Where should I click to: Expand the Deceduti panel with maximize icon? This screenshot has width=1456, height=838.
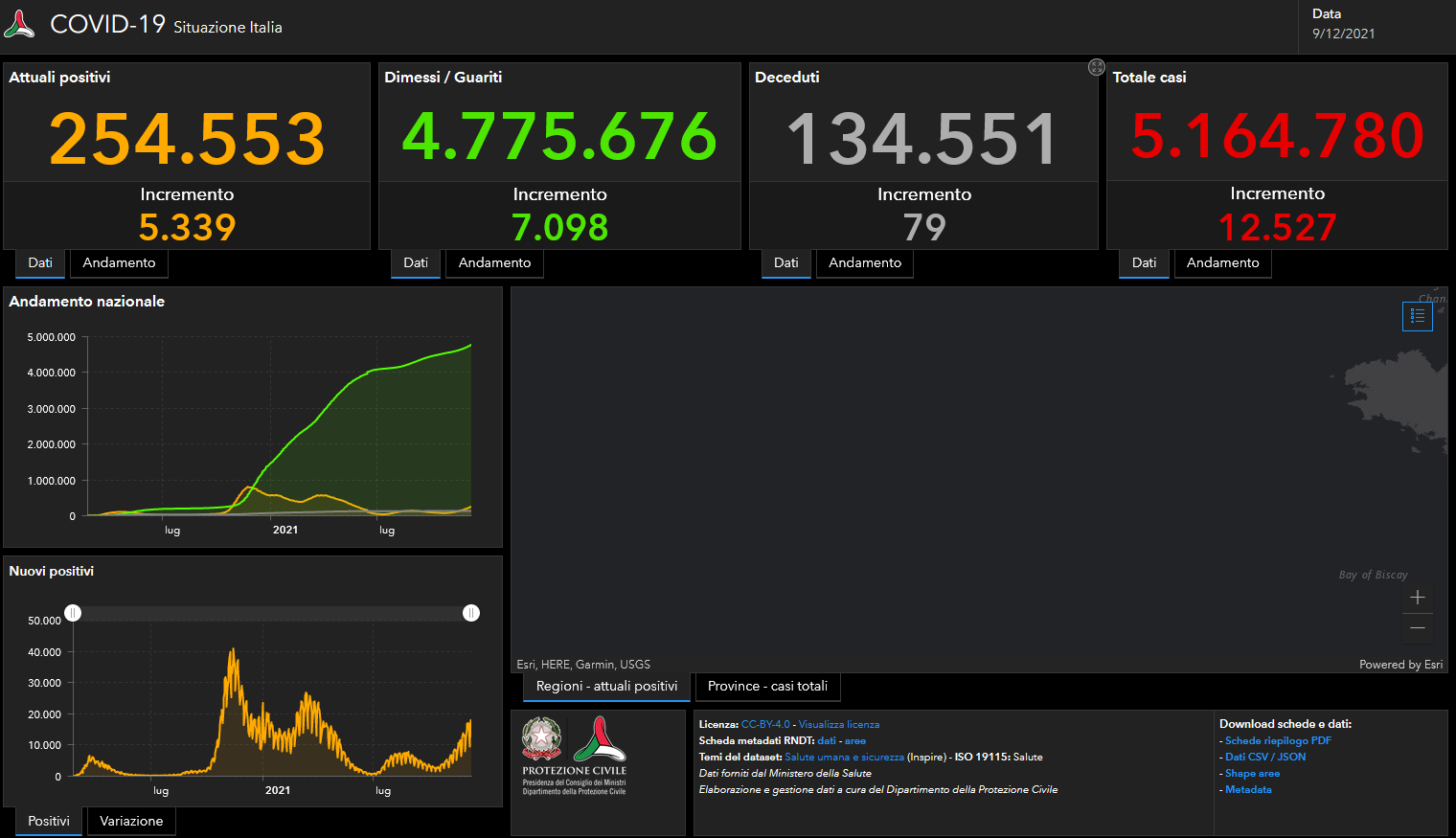tap(1096, 67)
